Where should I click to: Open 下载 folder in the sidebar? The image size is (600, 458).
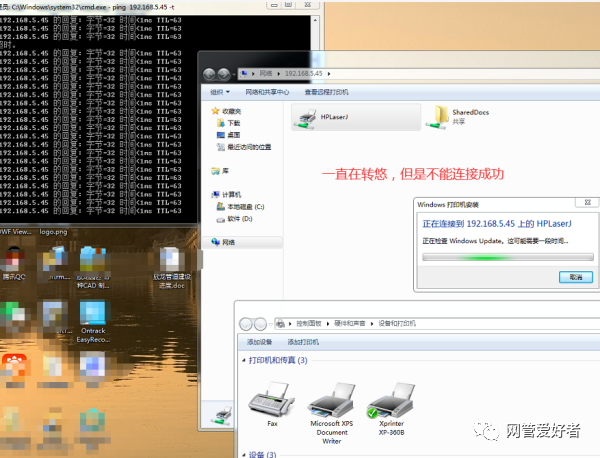pyautogui.click(x=229, y=123)
